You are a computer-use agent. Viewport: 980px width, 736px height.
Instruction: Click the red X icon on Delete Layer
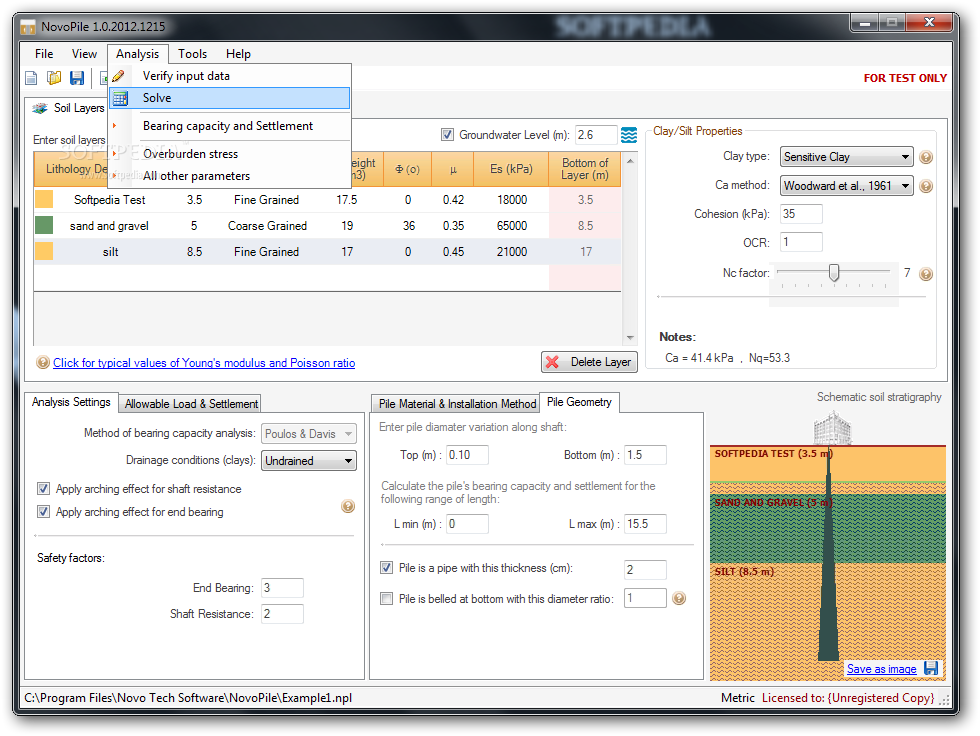coord(552,362)
